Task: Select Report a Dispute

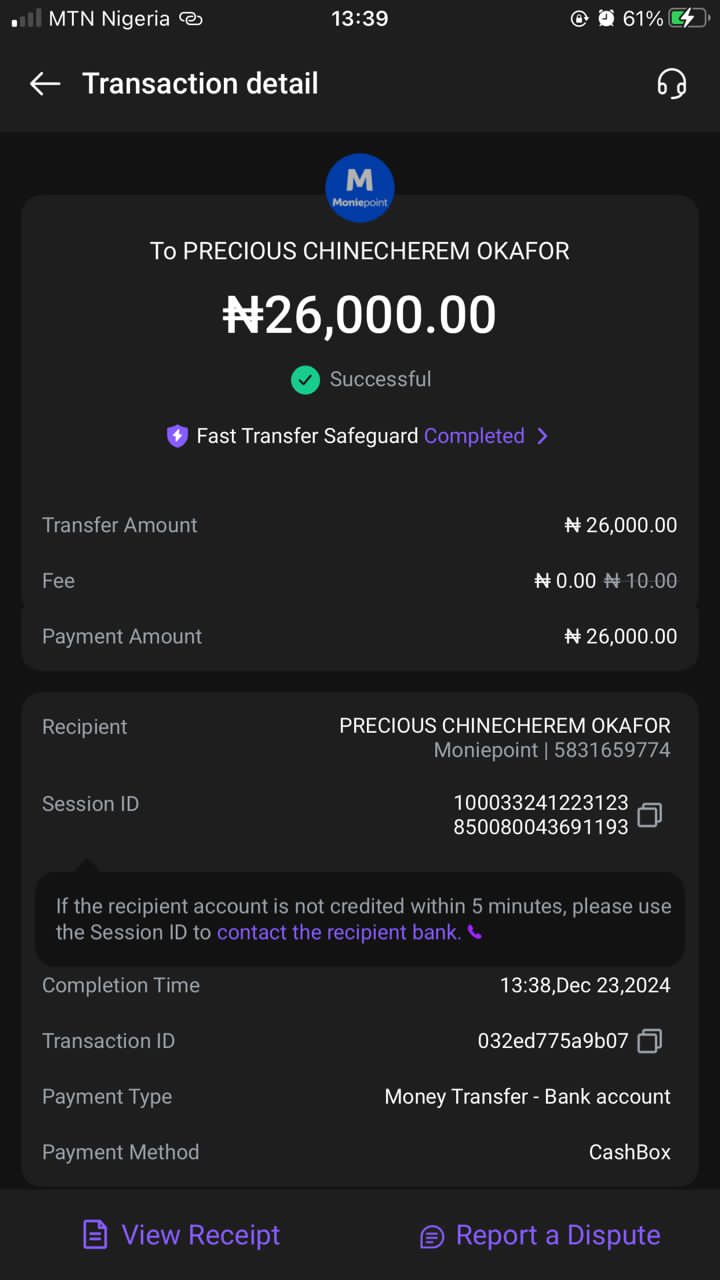Action: pyautogui.click(x=557, y=1235)
